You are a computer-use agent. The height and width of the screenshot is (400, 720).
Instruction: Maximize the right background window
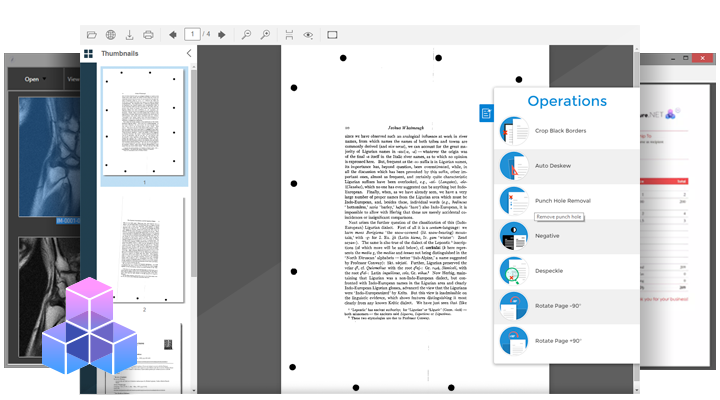(x=686, y=58)
